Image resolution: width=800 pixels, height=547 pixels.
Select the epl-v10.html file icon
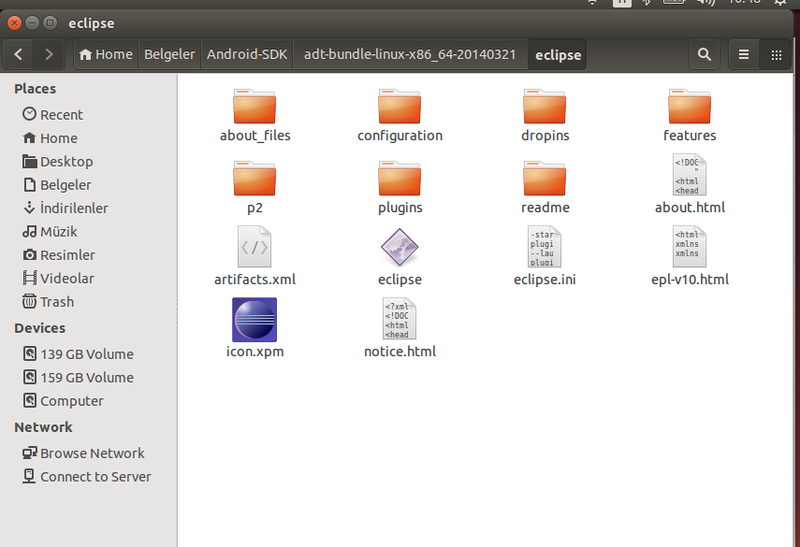point(689,247)
